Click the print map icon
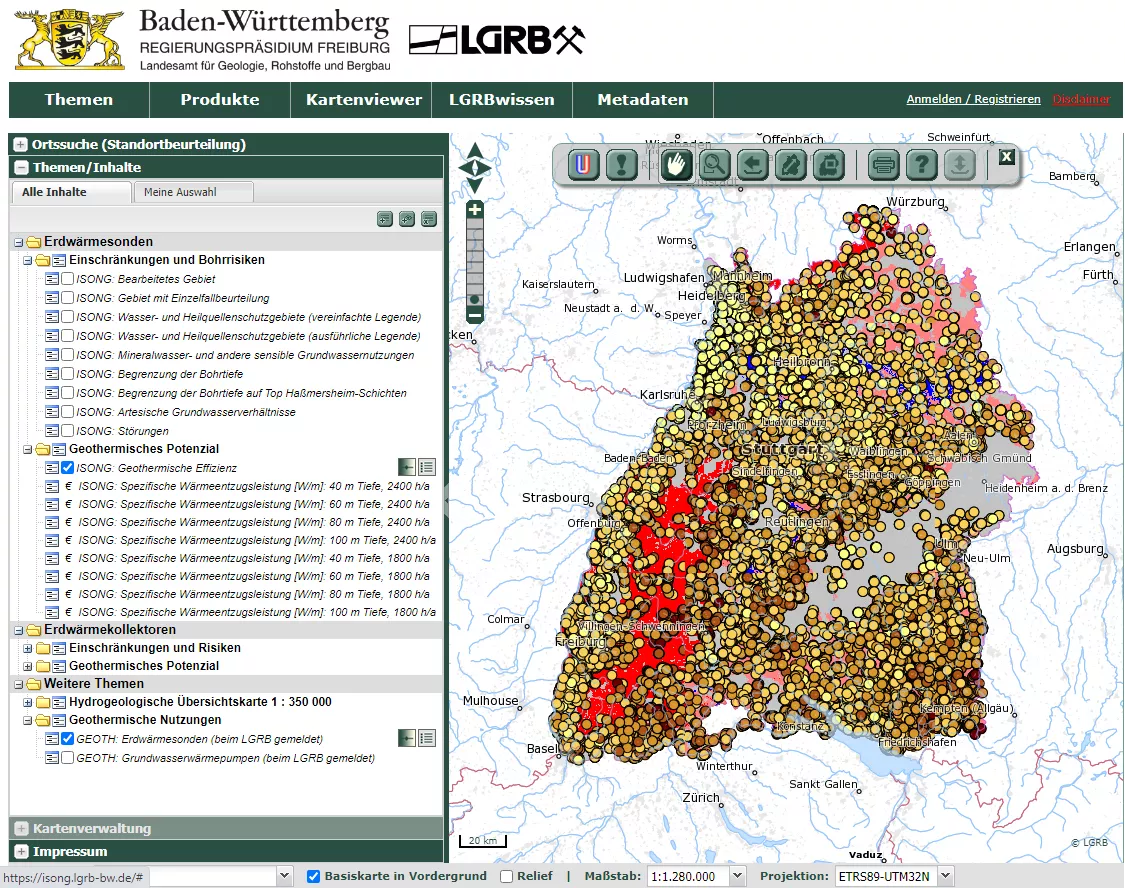Image resolution: width=1125 pixels, height=888 pixels. pos(882,164)
